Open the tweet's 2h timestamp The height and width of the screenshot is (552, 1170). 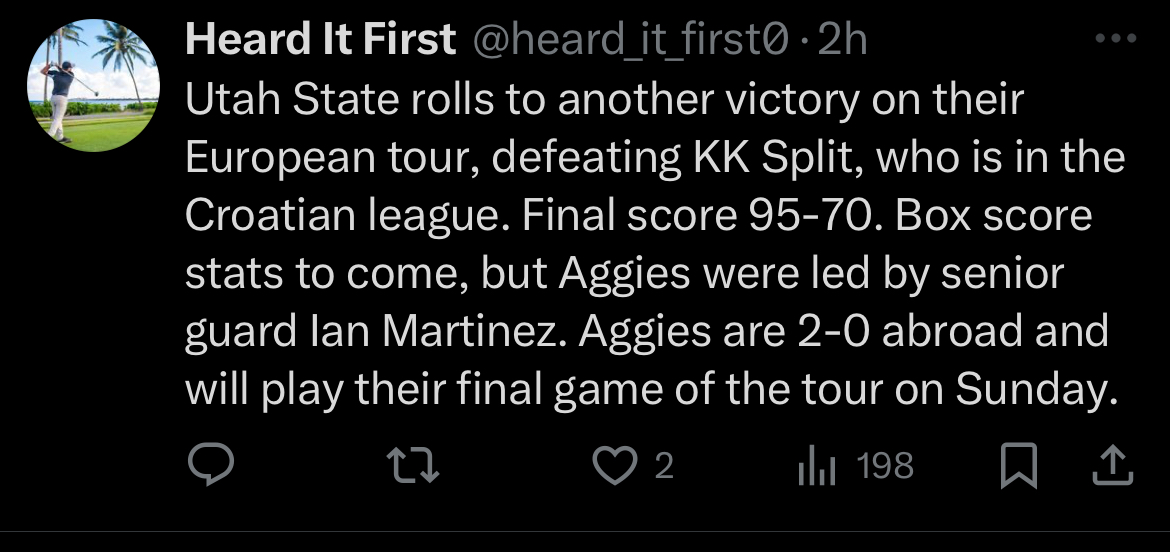coord(842,40)
